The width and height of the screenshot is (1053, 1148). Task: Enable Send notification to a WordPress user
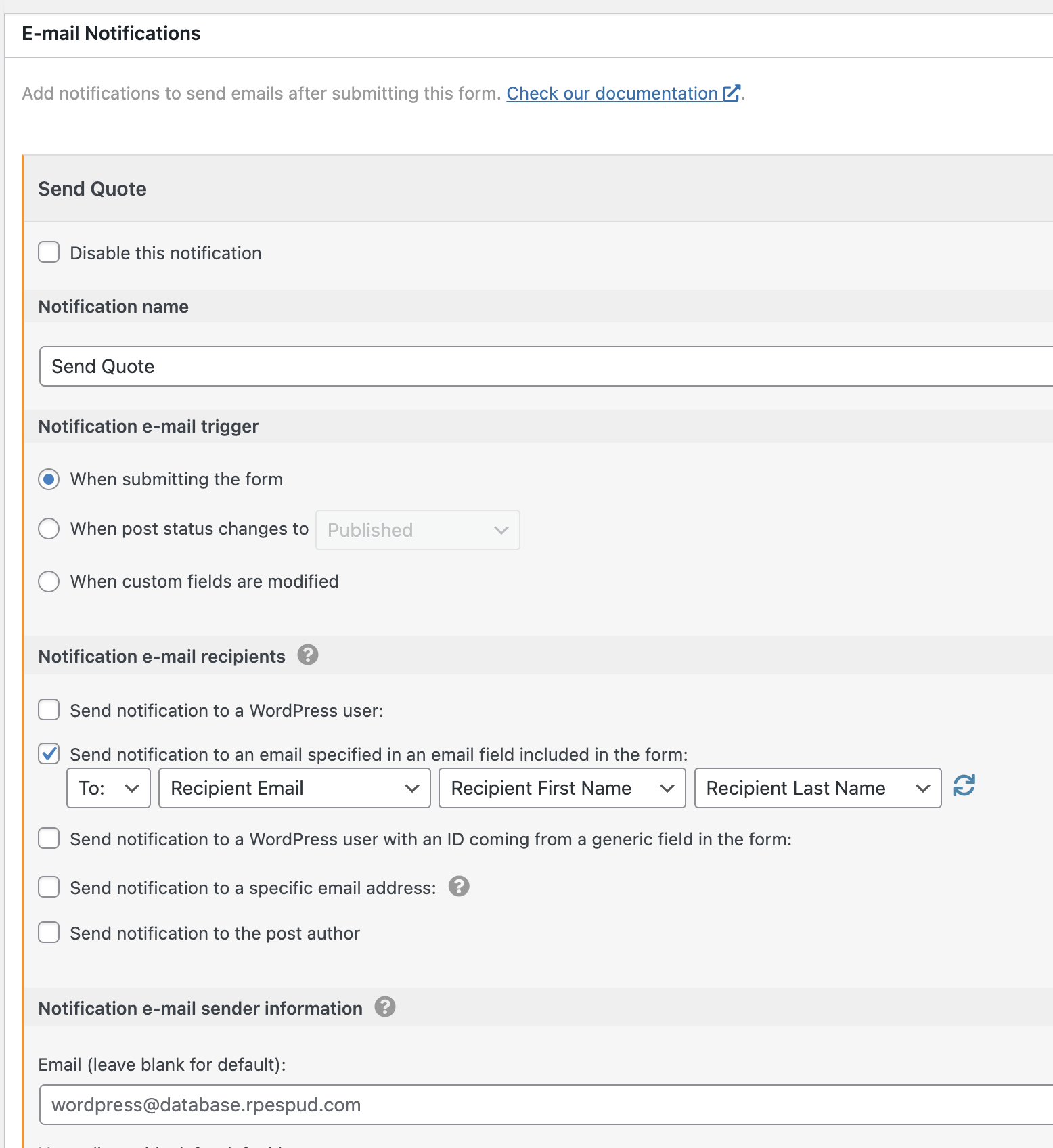[x=49, y=709]
